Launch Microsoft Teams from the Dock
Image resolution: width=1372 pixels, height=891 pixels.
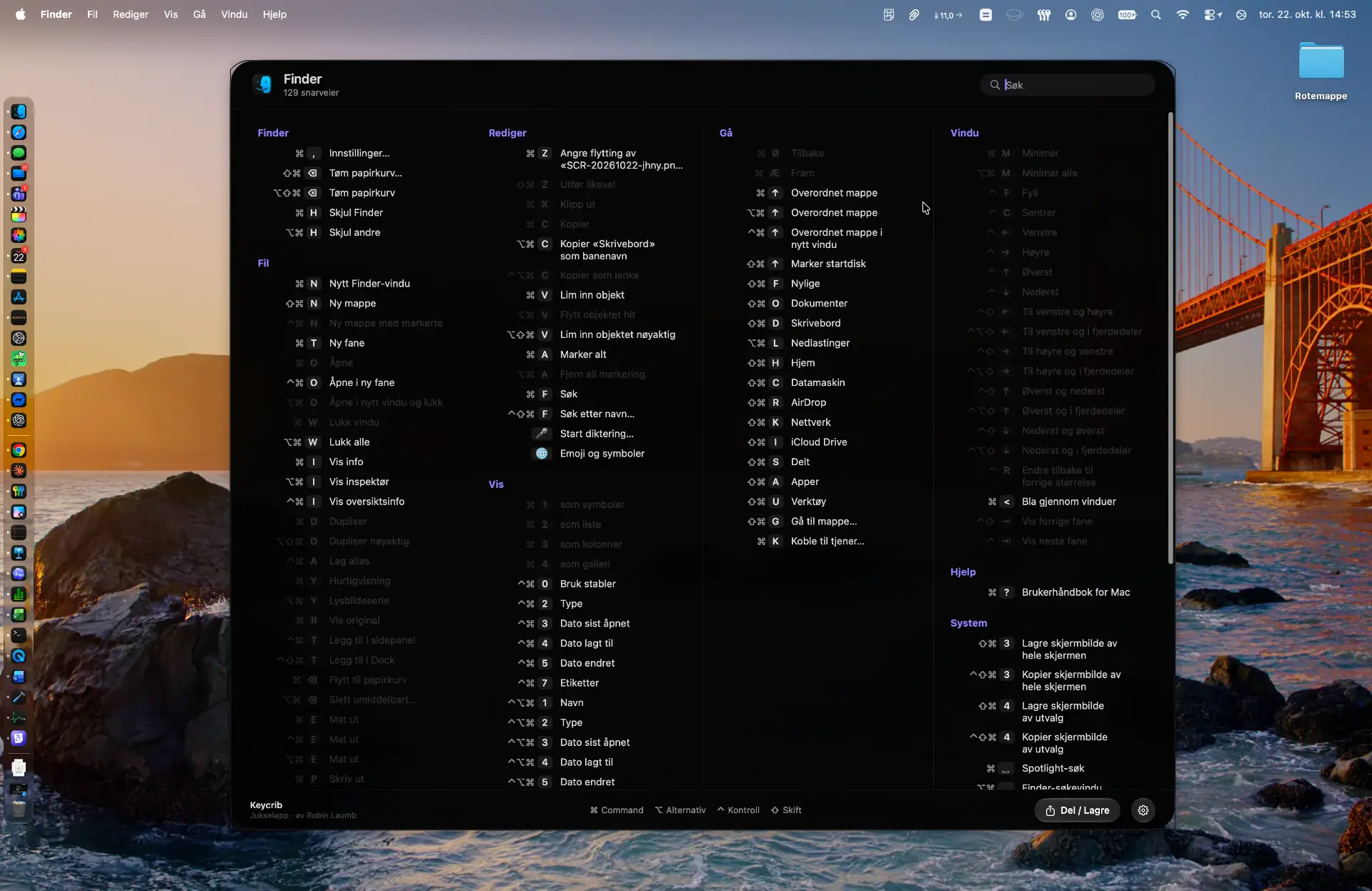point(19,194)
